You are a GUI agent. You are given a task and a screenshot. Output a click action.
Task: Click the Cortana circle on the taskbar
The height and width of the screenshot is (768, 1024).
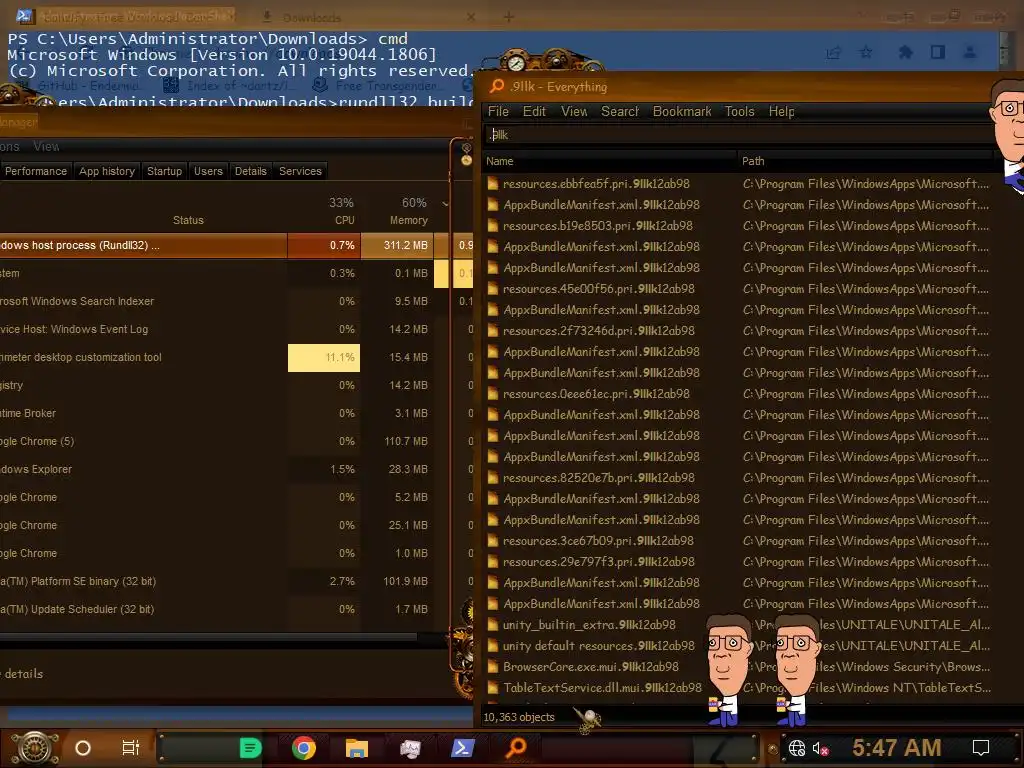(x=83, y=748)
